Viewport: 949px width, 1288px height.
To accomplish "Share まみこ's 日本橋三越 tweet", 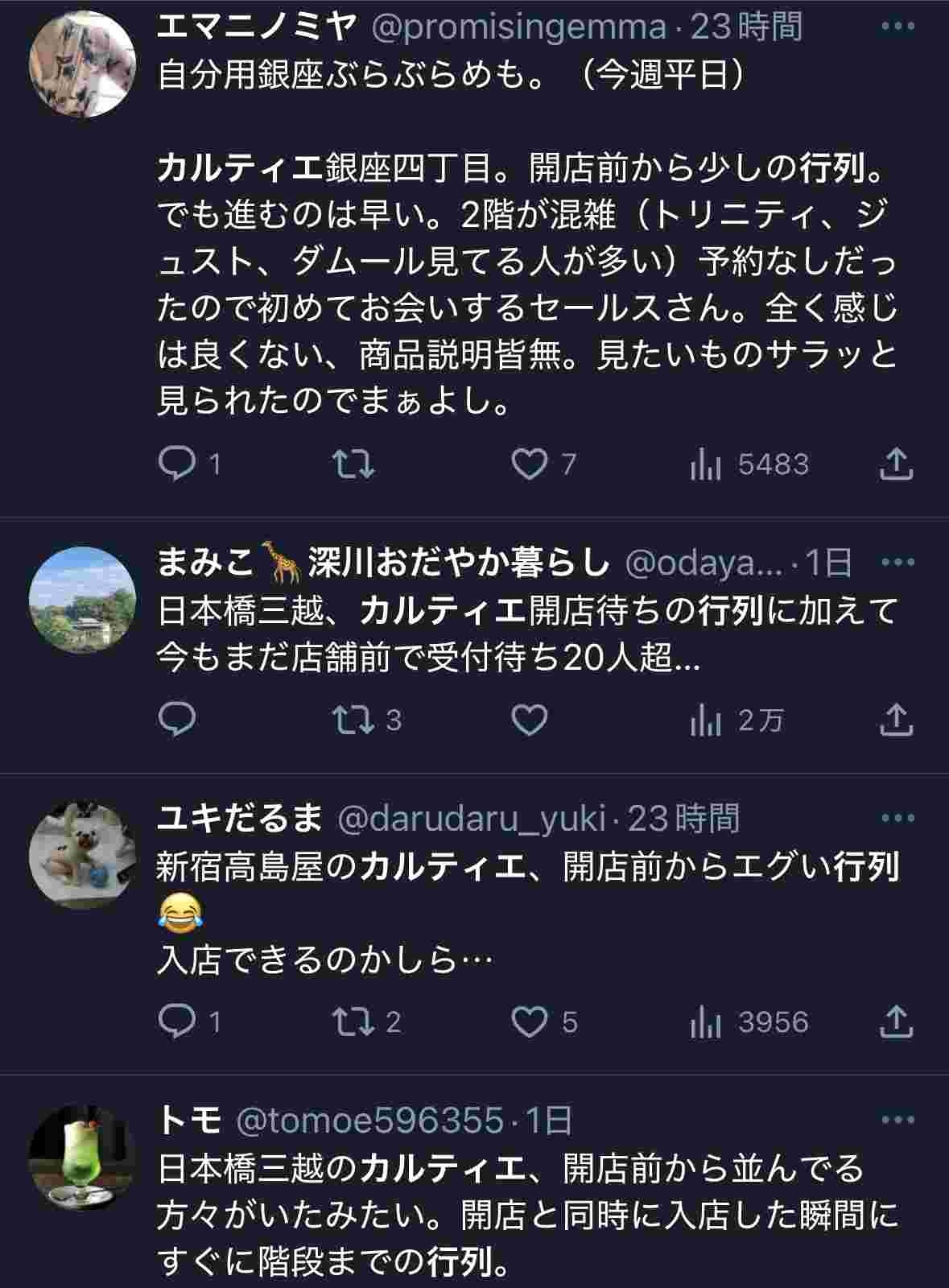I will 895,720.
